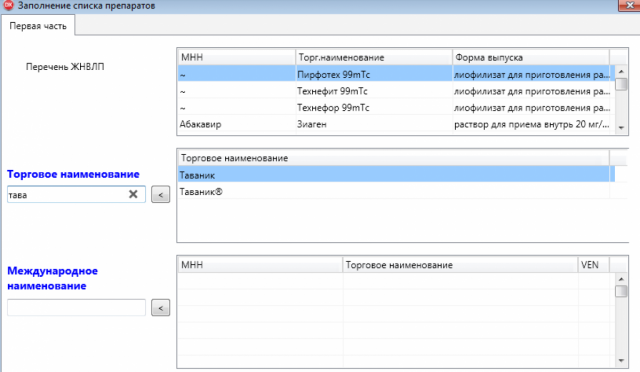The image size is (640, 372).
Task: Click the app icon in title bar
Action: (x=8, y=5)
